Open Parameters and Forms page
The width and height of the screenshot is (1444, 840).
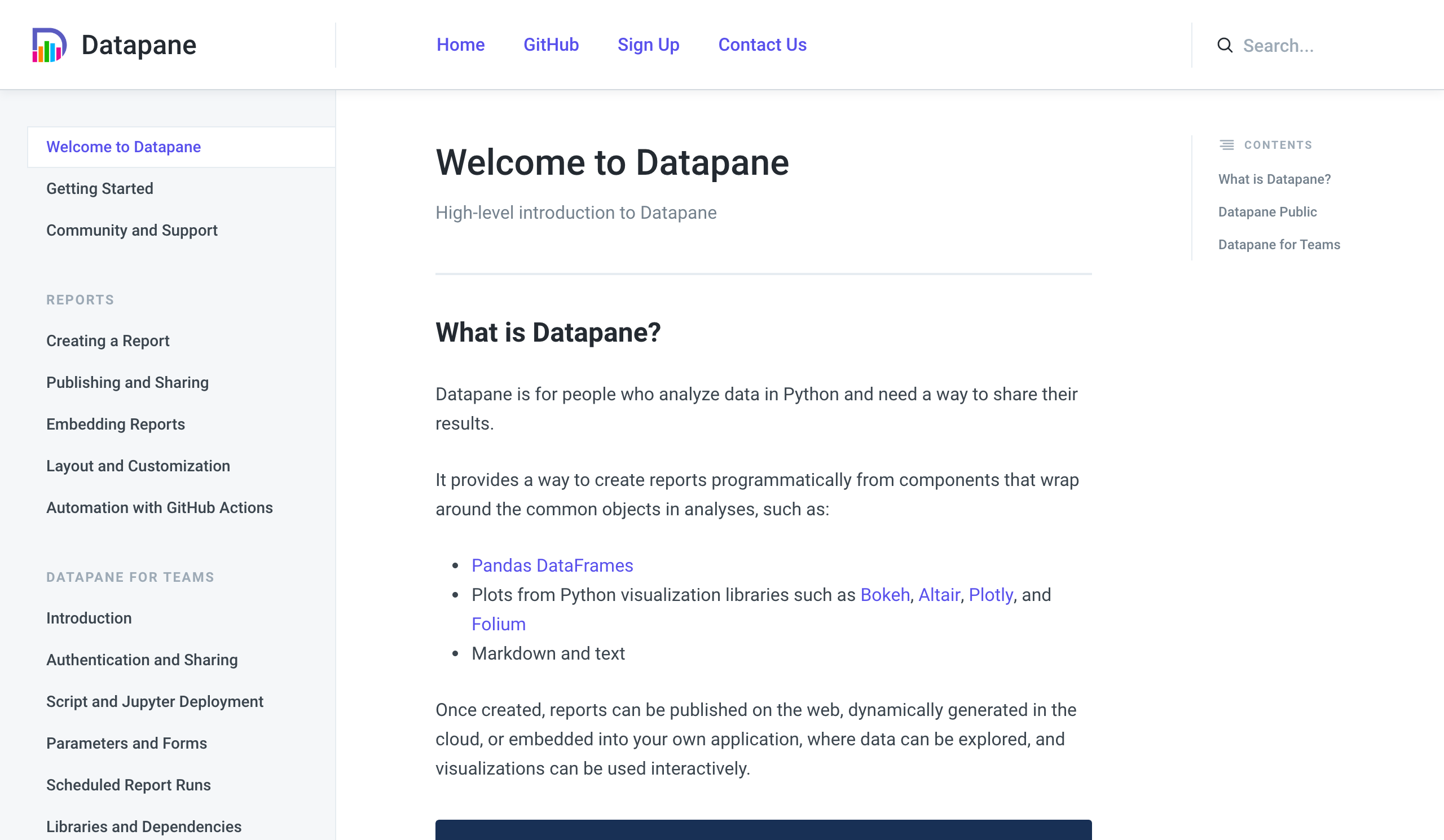127,743
